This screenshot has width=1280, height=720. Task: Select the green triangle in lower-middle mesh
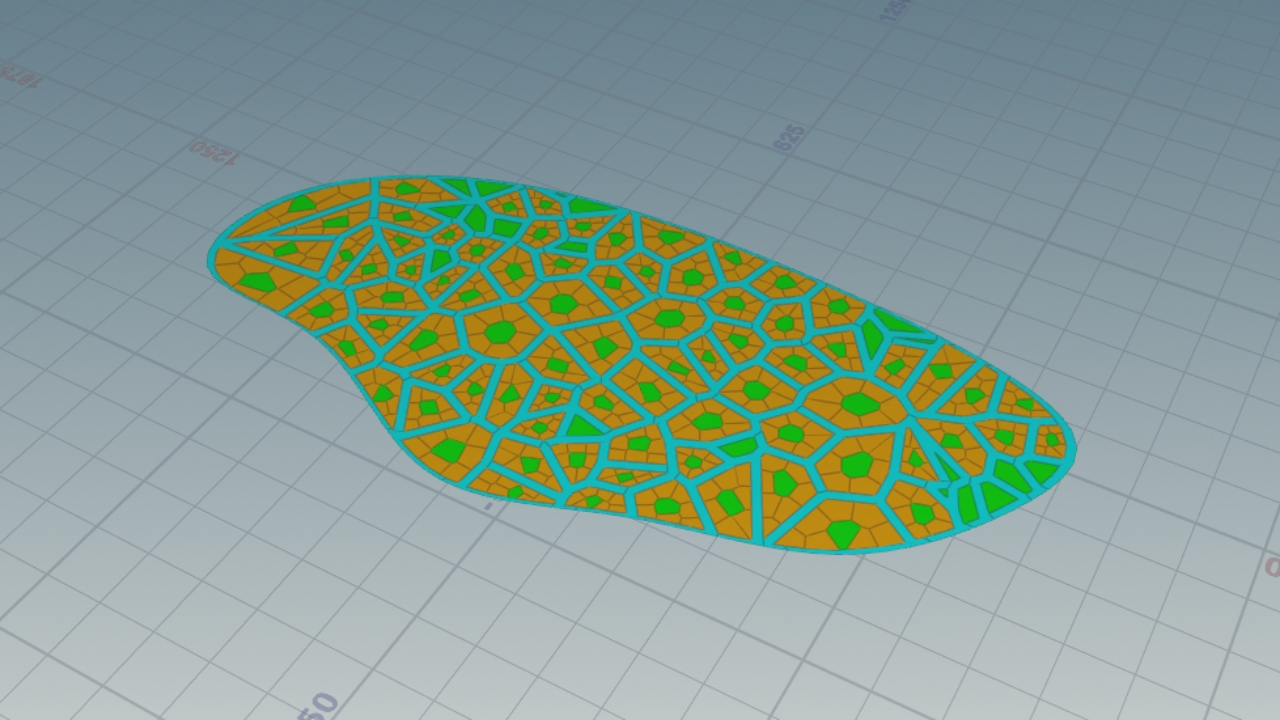coord(582,426)
